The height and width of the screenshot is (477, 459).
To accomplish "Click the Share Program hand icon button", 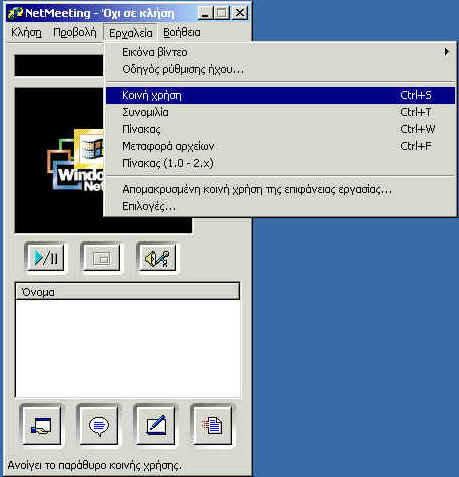I will click(41, 425).
